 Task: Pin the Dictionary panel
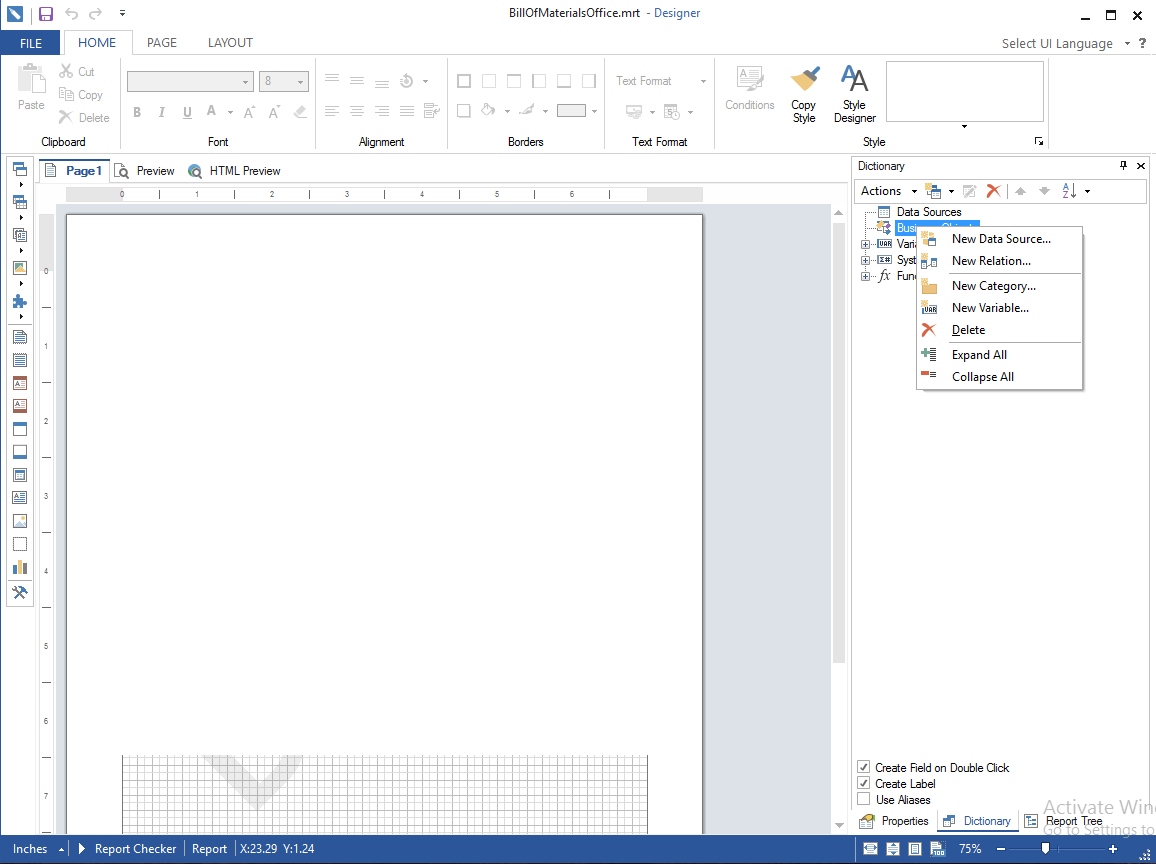(x=1124, y=166)
